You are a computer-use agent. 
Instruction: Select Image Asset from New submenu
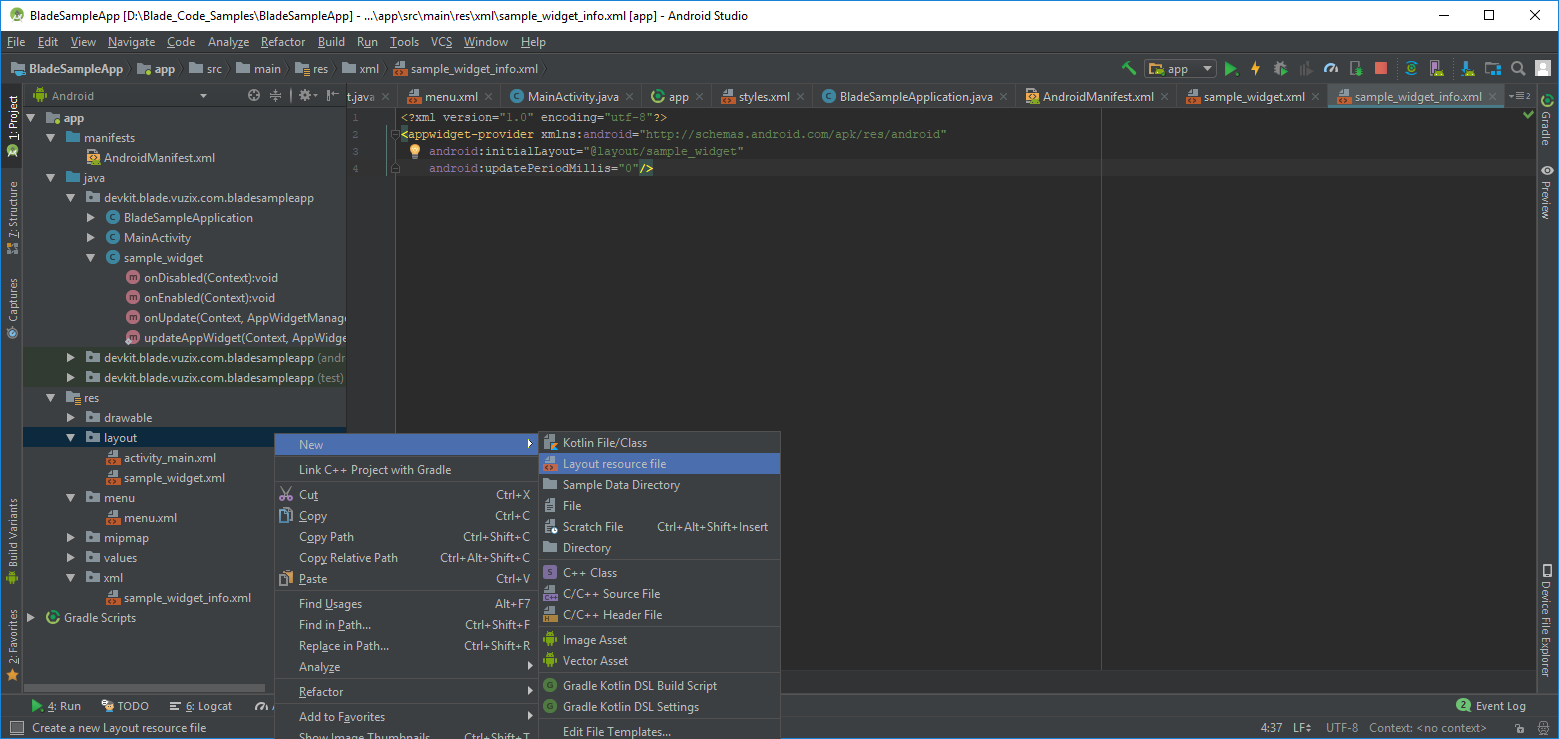click(x=659, y=640)
